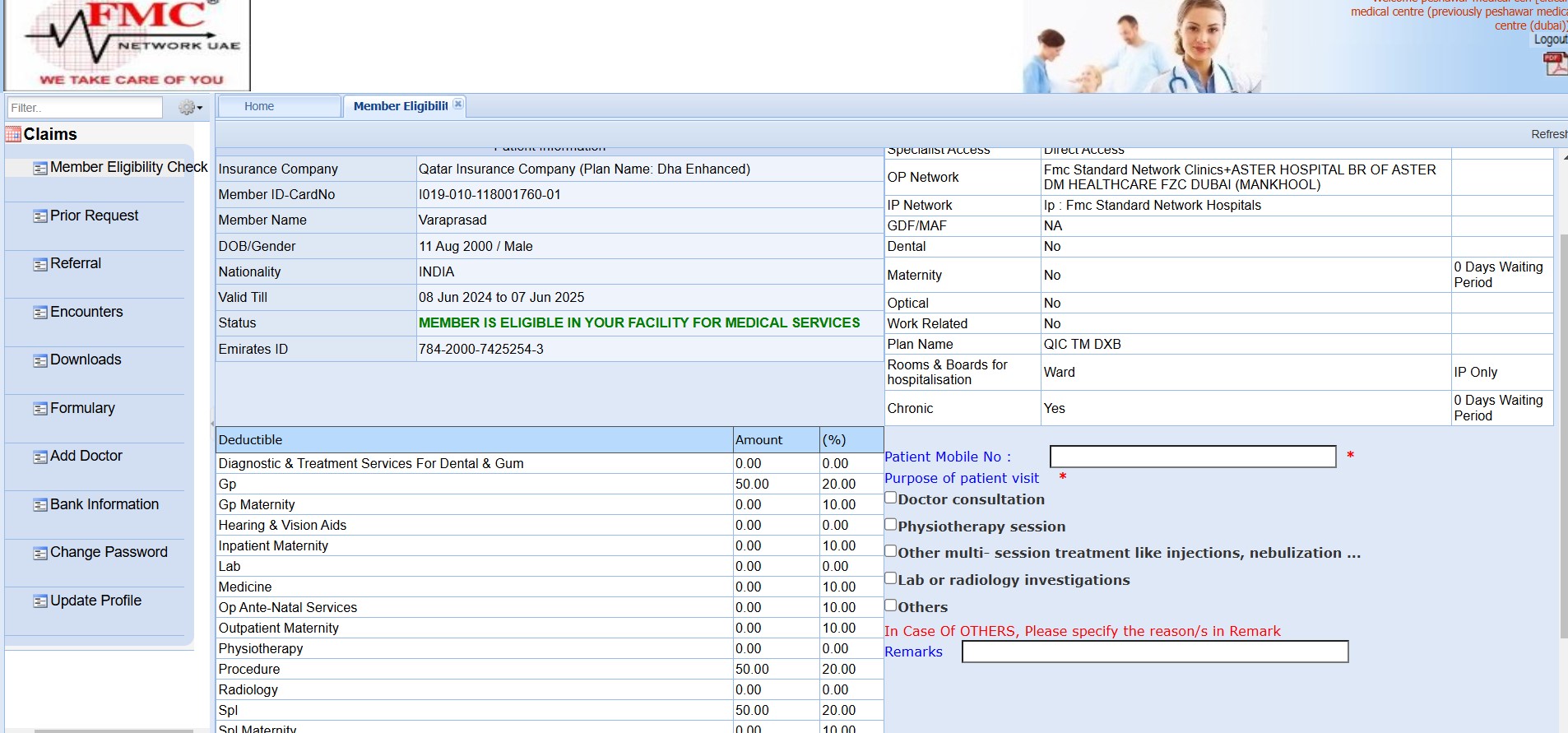
Task: Open the gear settings dropdown near filter
Action: [190, 108]
